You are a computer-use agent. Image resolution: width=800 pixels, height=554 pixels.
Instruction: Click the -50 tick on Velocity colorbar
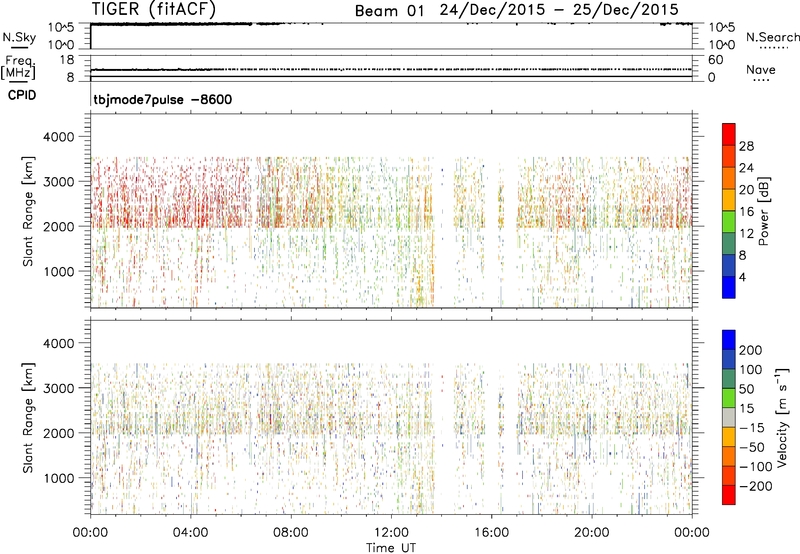pos(751,447)
